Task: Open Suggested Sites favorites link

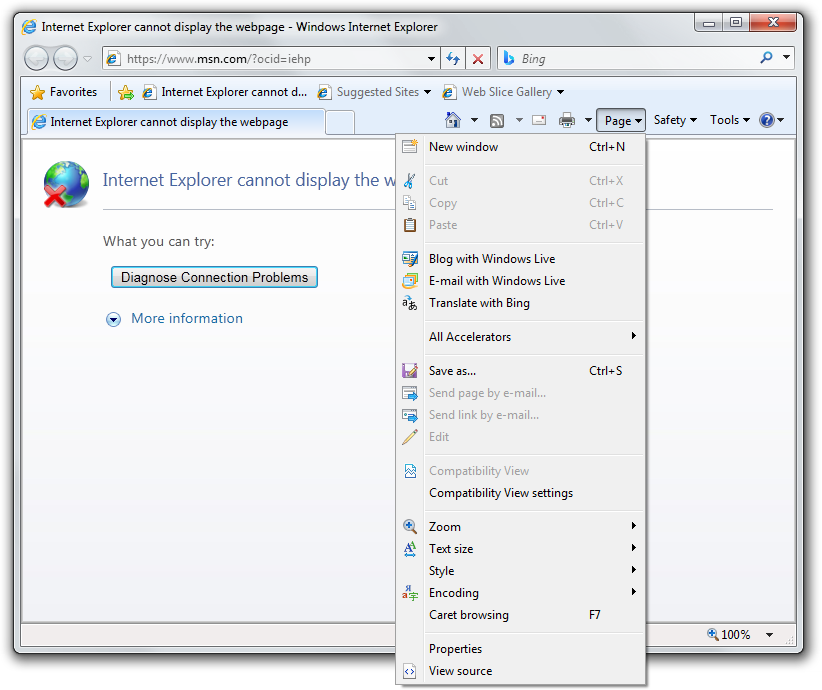Action: (376, 92)
